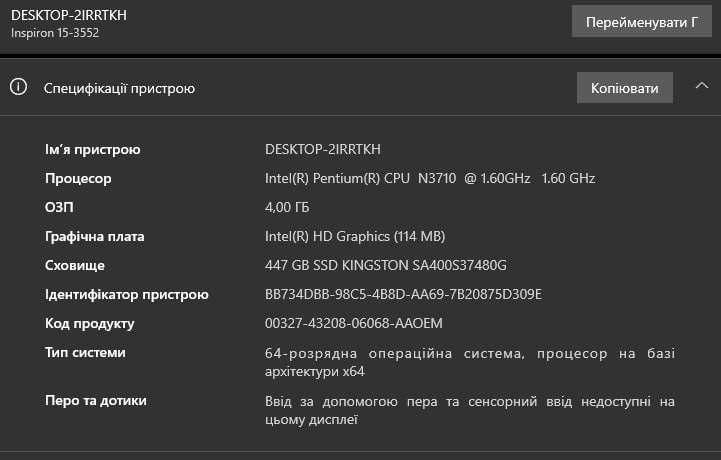Screen dimensions: 721x460
Task: Select the Intel(R) Pentium(R) CPU N3710 value
Action: (430, 178)
